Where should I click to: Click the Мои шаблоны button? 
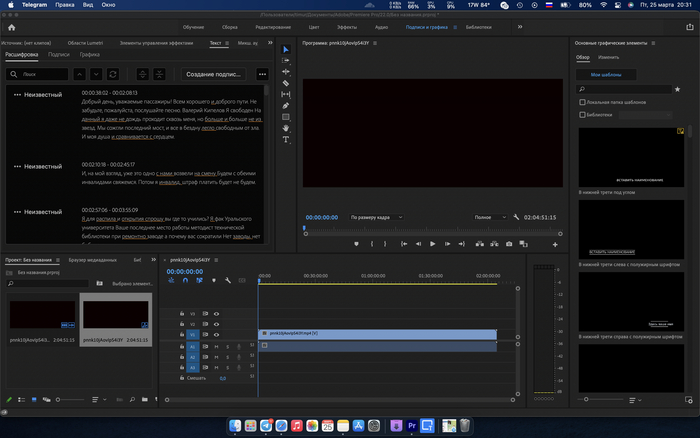coord(607,75)
